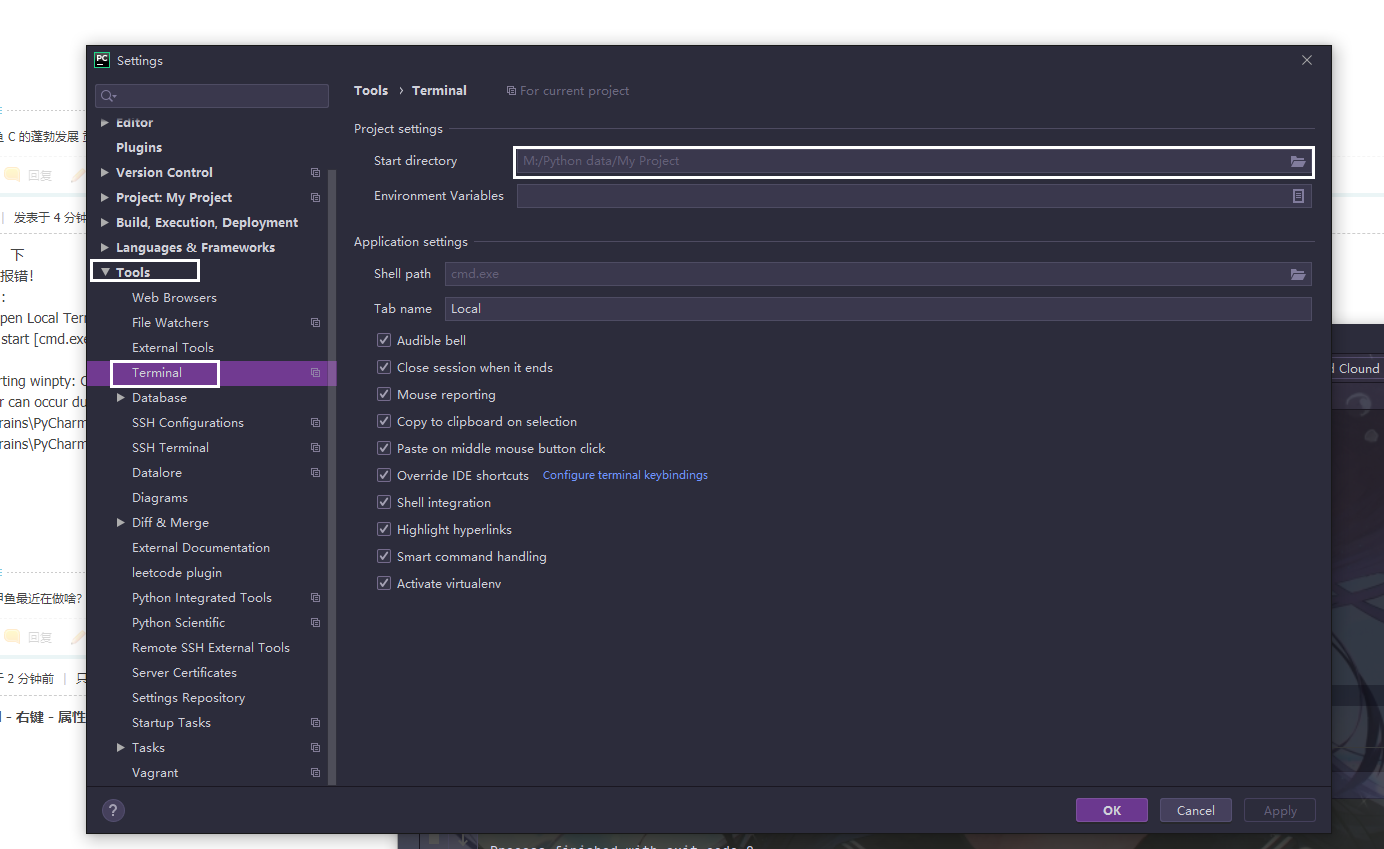Toggle Override IDE shortcuts checkbox
1384x849 pixels.
[384, 476]
